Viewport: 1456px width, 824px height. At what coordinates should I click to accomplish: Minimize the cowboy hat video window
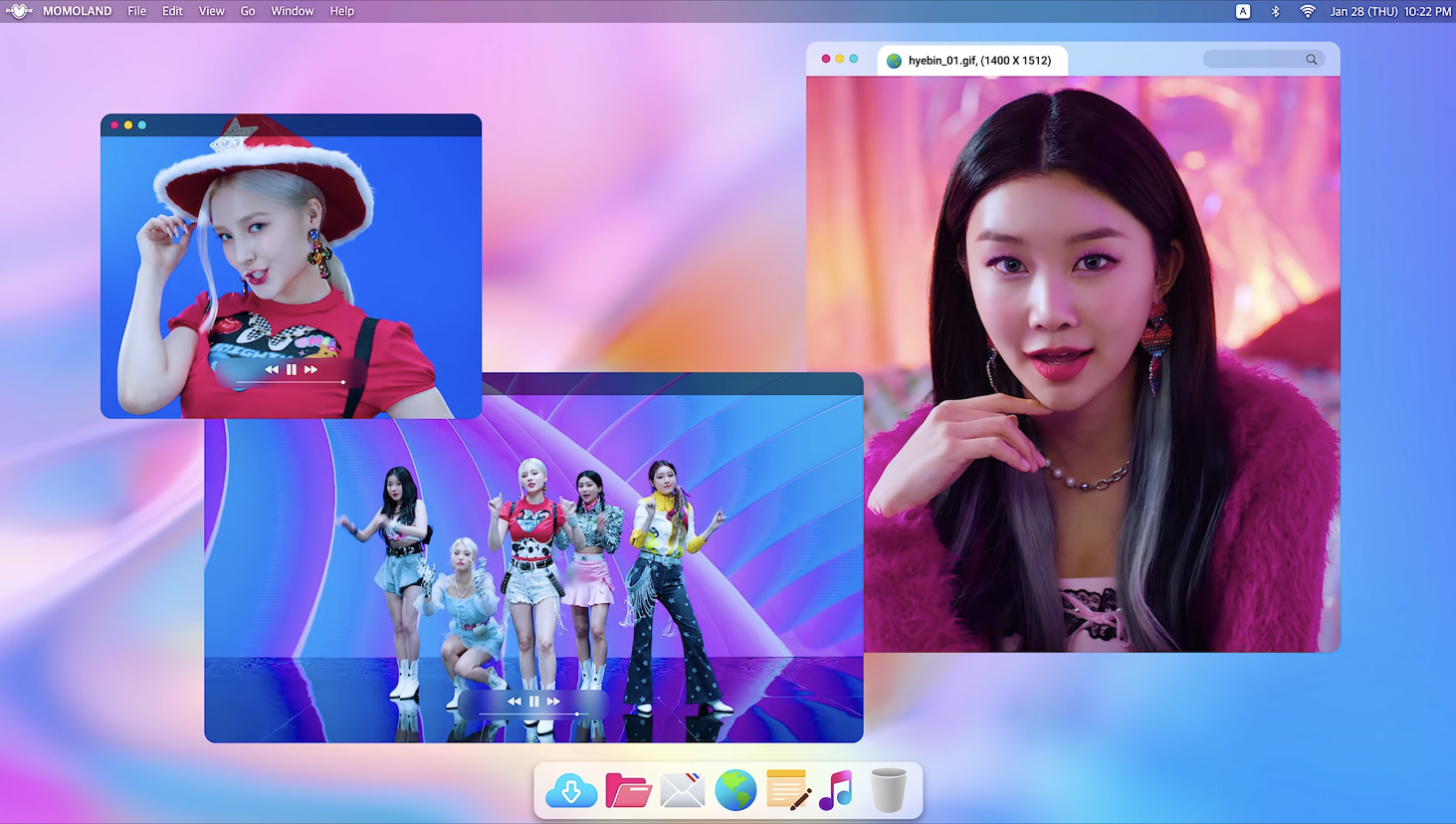click(128, 125)
